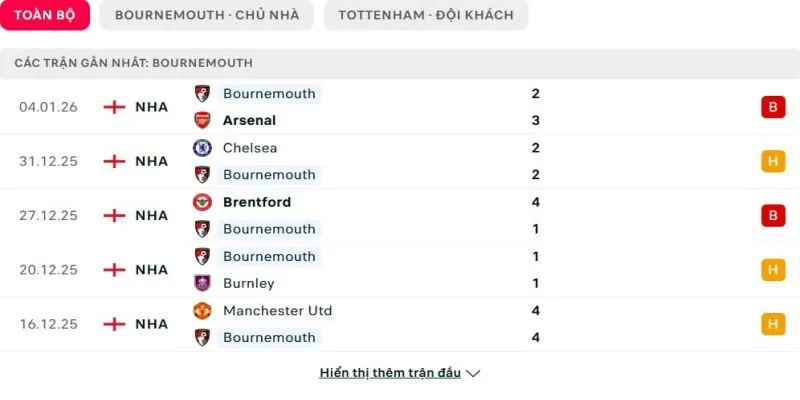Open the Manchester Utd team name link
The height and width of the screenshot is (400, 800).
tap(277, 311)
